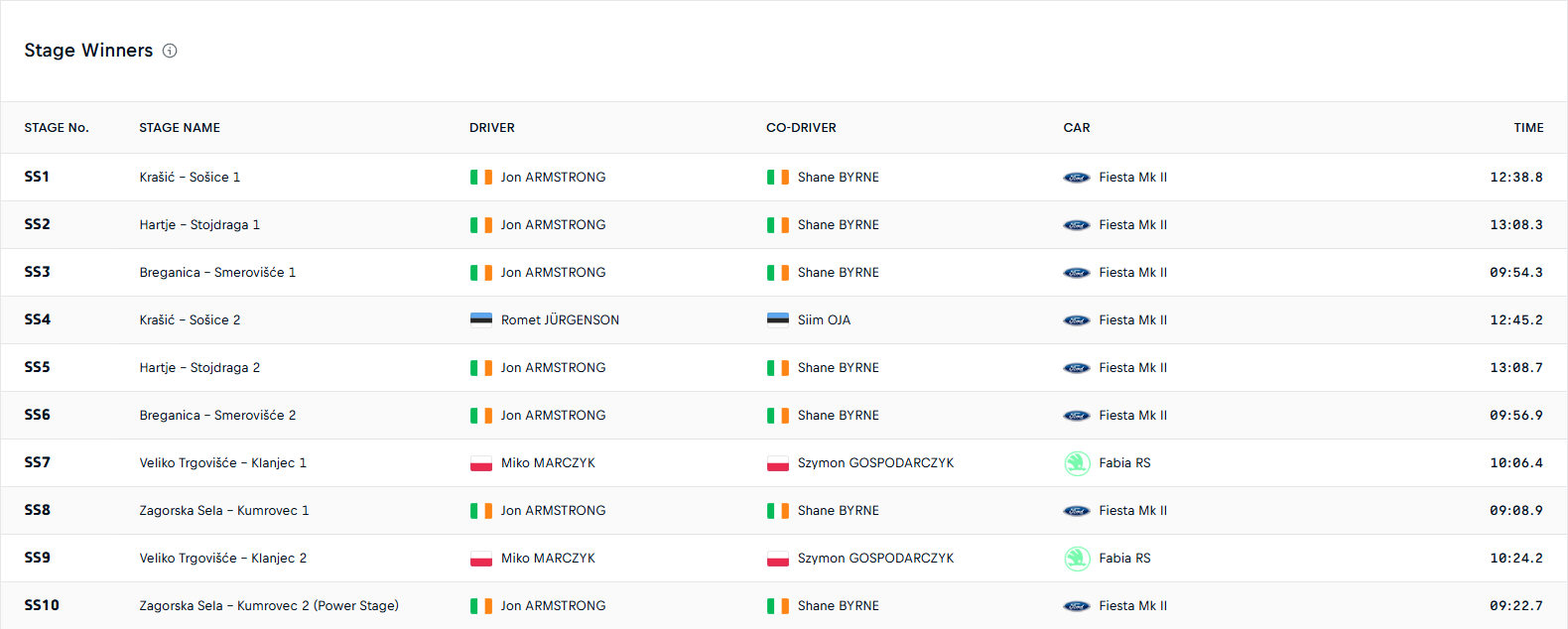Click the TIME column header

point(1528,128)
